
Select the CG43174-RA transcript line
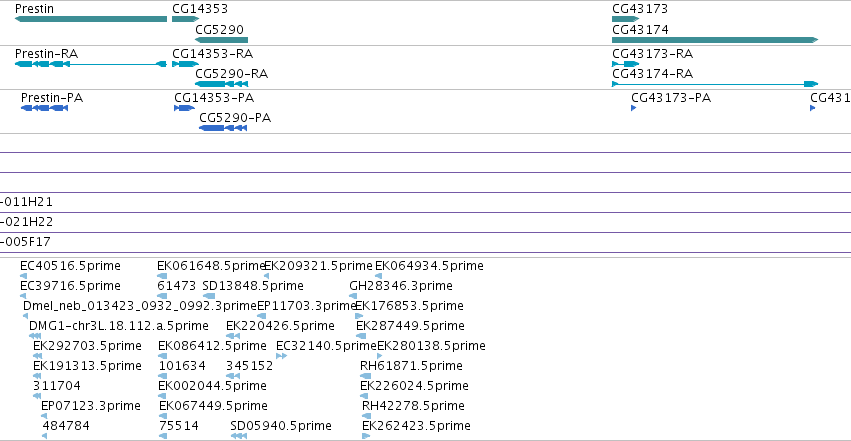(715, 84)
